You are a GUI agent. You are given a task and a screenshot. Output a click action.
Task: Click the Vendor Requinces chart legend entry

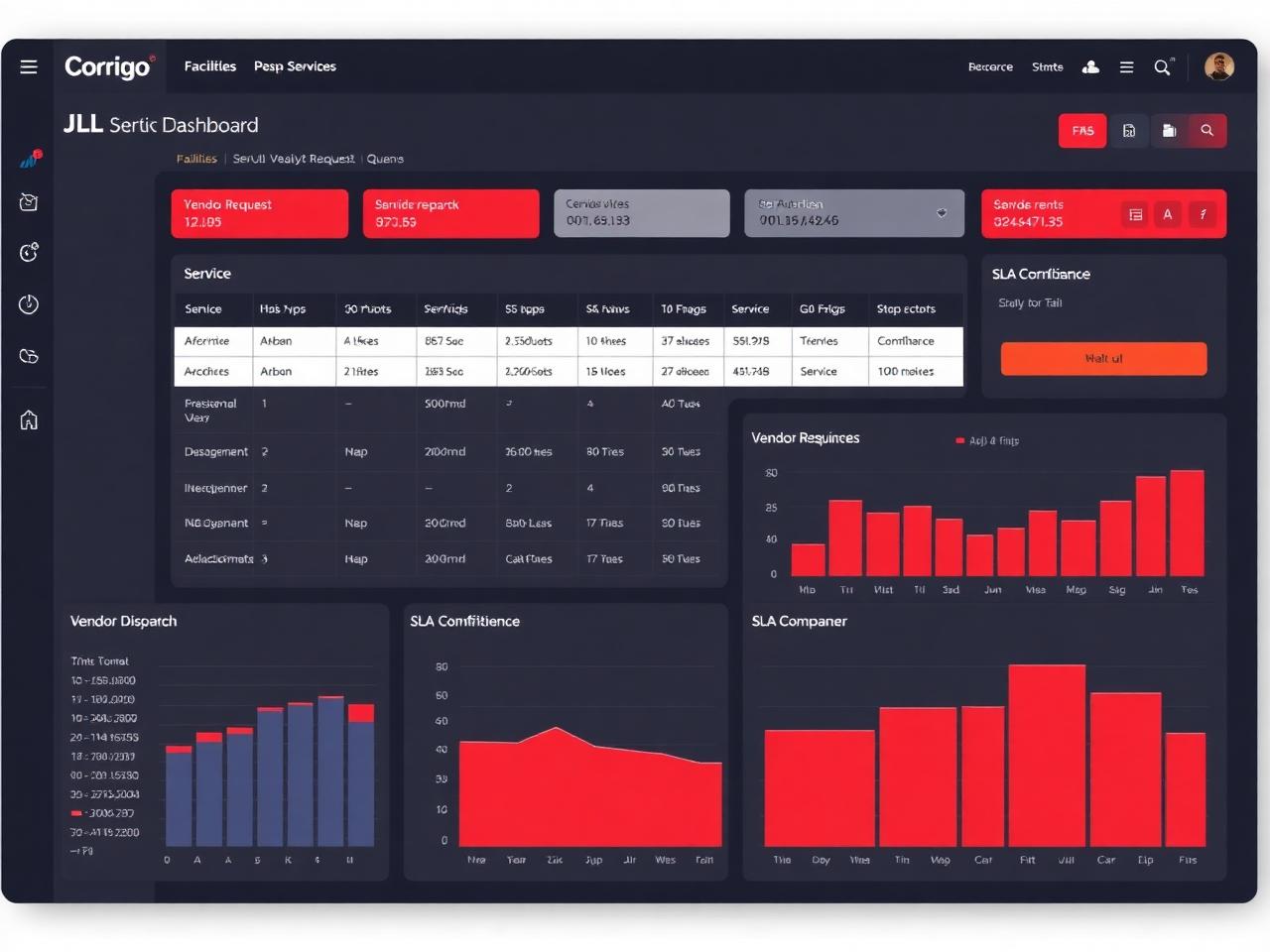(x=987, y=441)
